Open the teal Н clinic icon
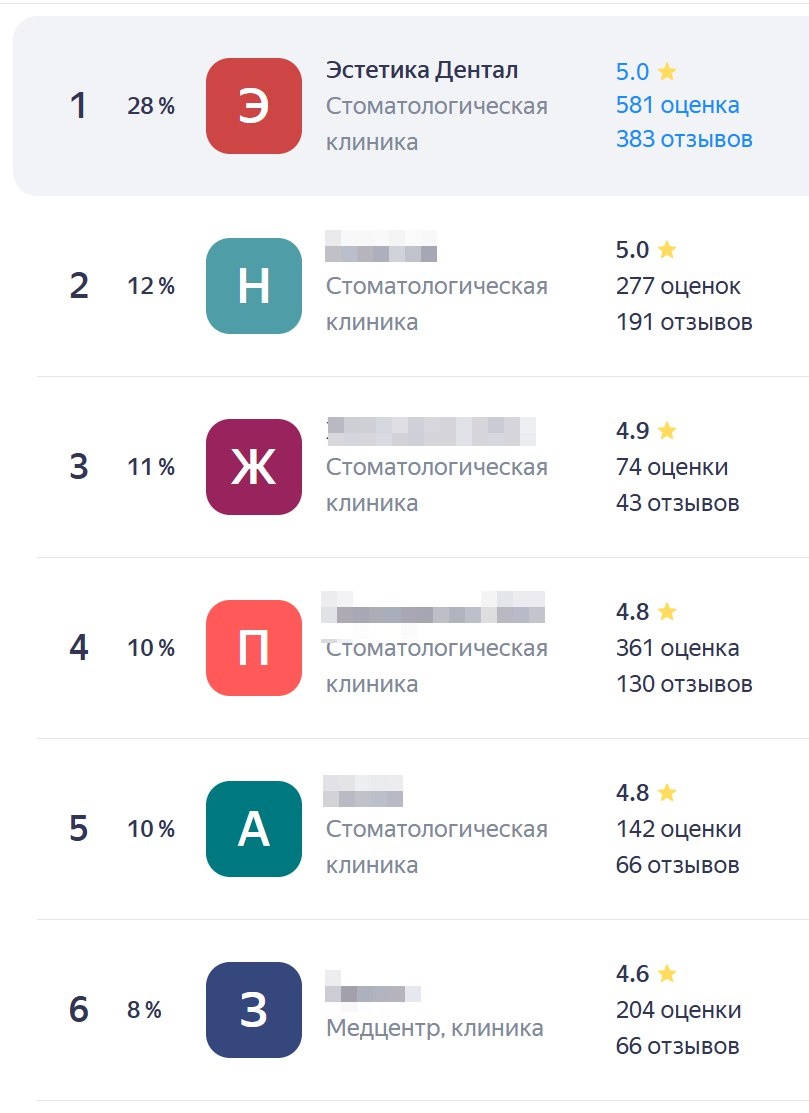Viewport: 809px width, 1113px height. pyautogui.click(x=253, y=286)
